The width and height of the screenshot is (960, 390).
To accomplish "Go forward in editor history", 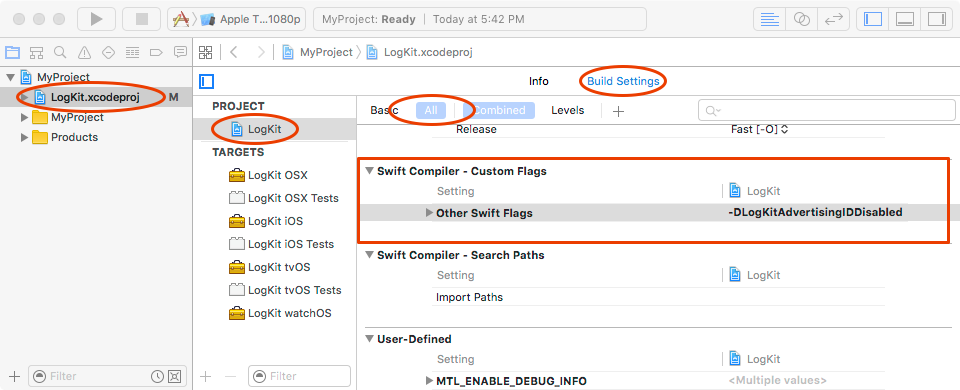I will [261, 52].
